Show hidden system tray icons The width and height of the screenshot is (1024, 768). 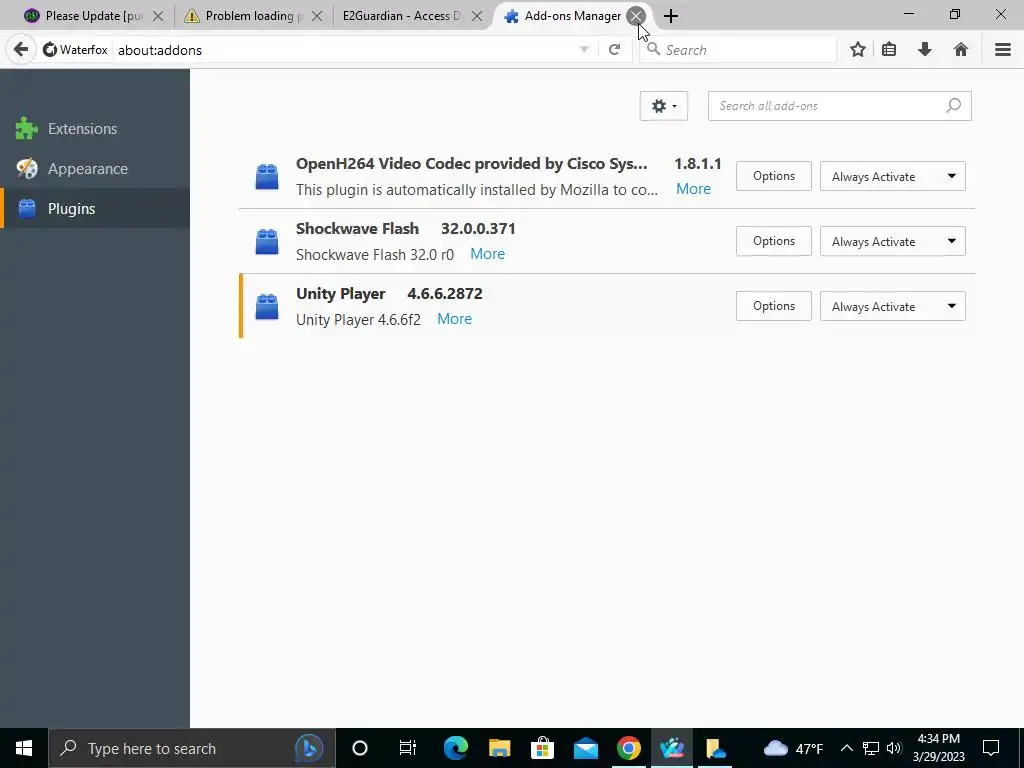pyautogui.click(x=846, y=748)
